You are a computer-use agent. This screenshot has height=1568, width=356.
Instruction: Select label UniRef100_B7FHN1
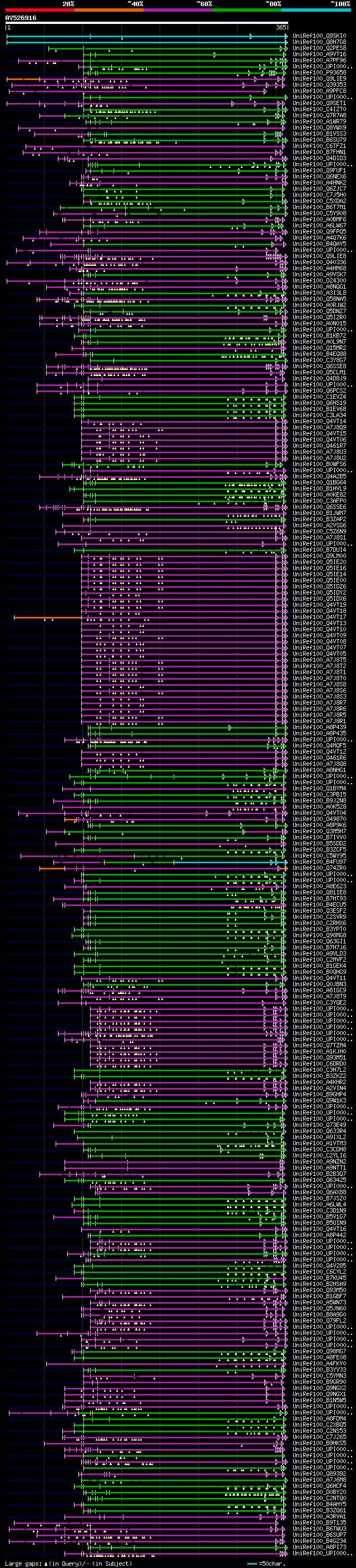pyautogui.click(x=319, y=151)
